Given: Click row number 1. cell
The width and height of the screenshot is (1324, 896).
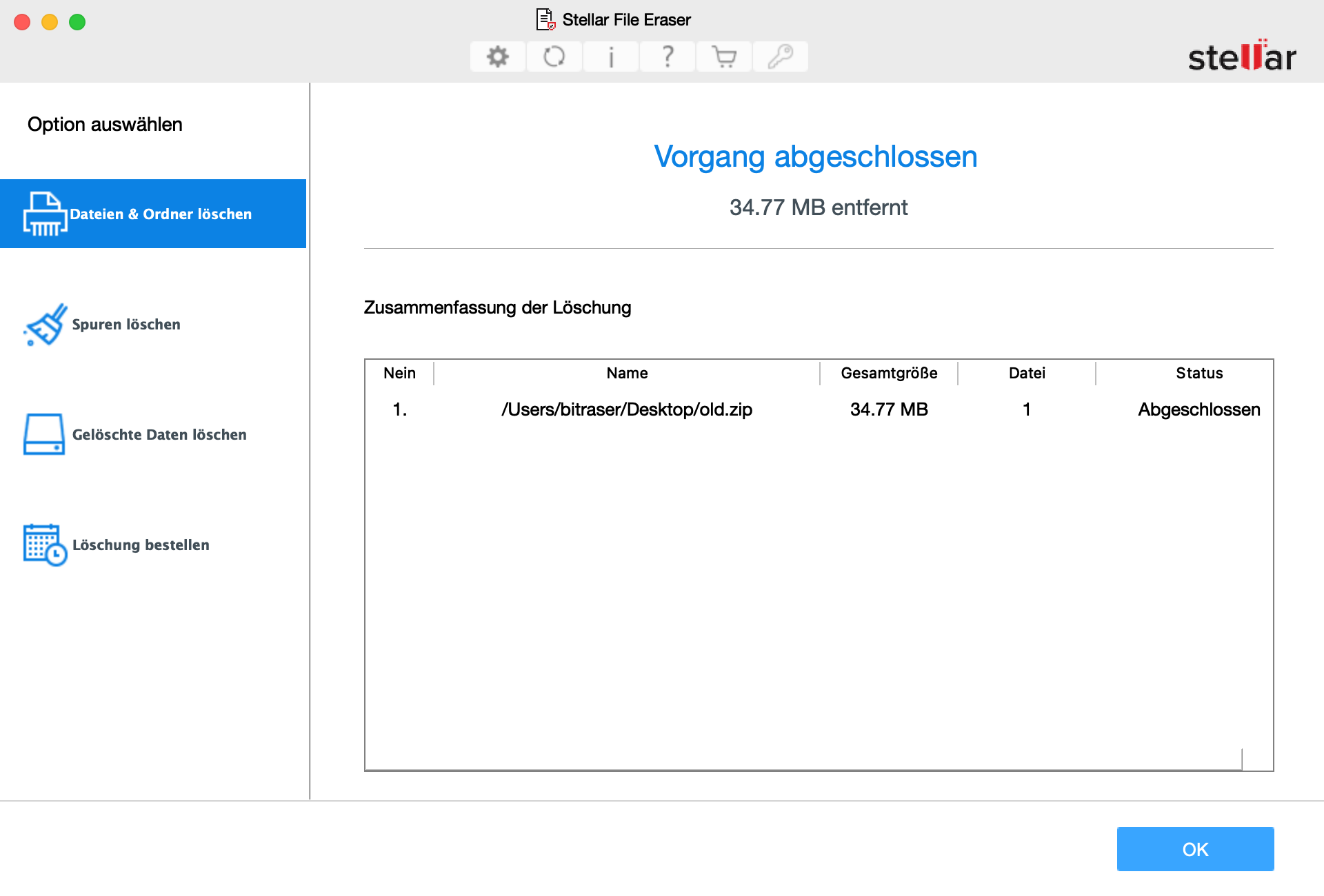Looking at the screenshot, I should click(x=400, y=409).
